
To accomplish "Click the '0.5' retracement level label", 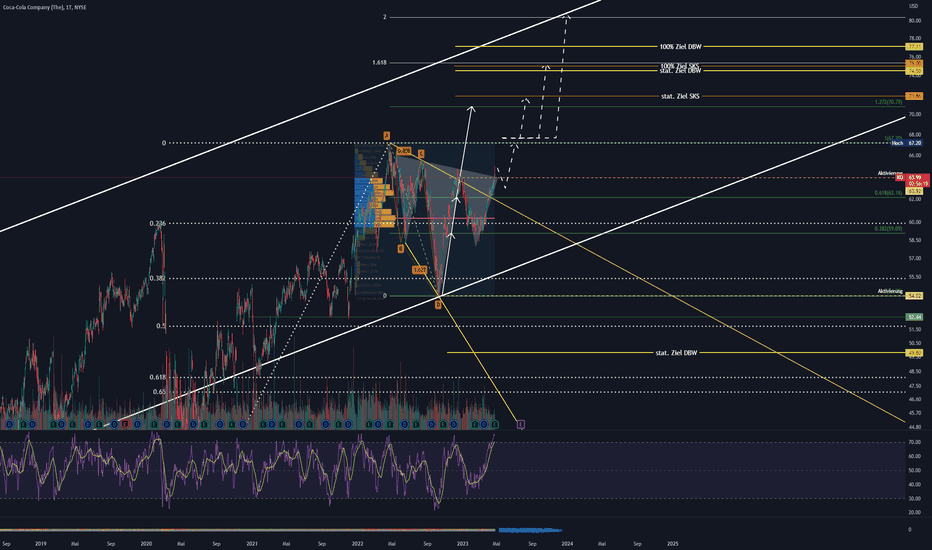I will [161, 326].
